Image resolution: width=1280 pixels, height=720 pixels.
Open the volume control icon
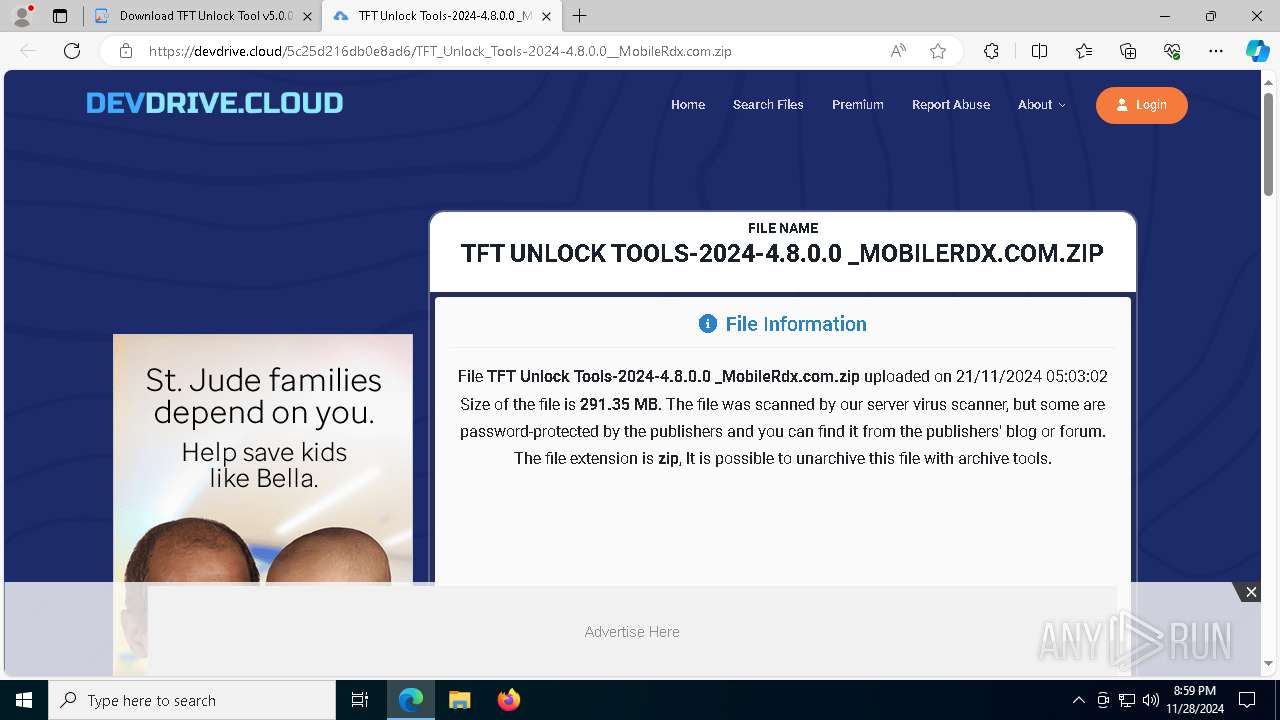point(1150,700)
